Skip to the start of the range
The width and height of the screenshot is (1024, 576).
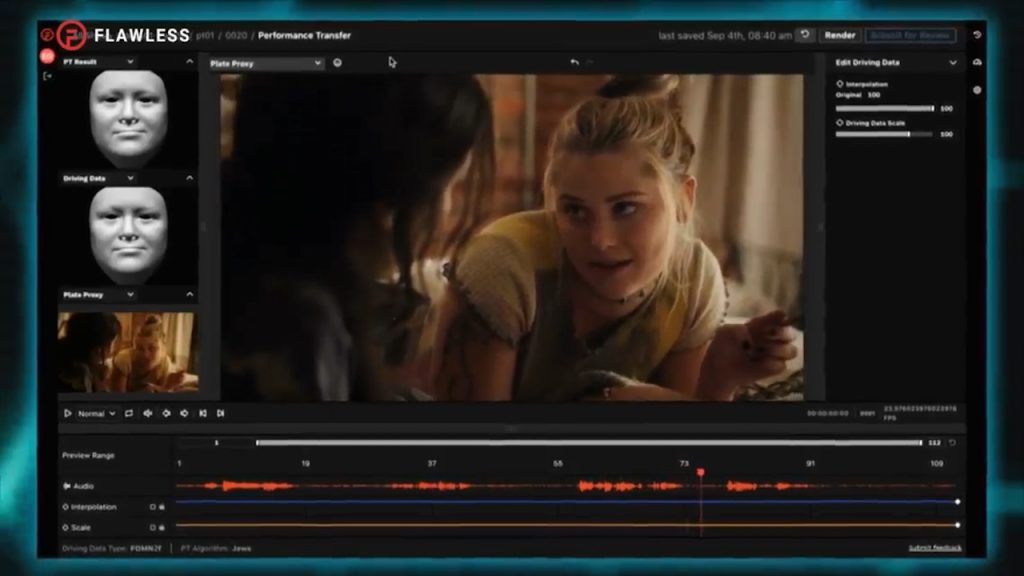click(202, 413)
